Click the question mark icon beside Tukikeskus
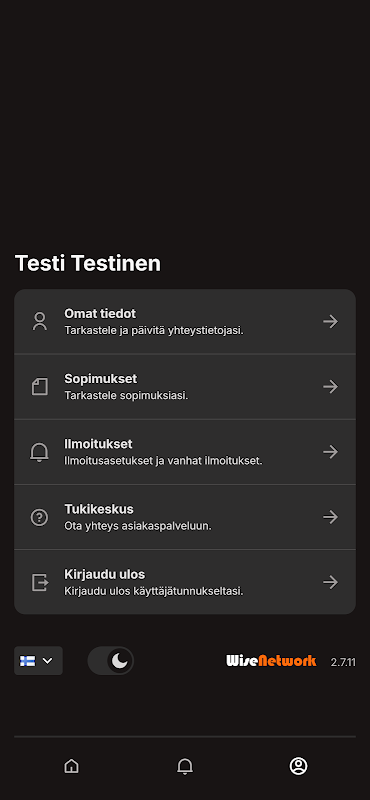The width and height of the screenshot is (370, 800). [39, 517]
